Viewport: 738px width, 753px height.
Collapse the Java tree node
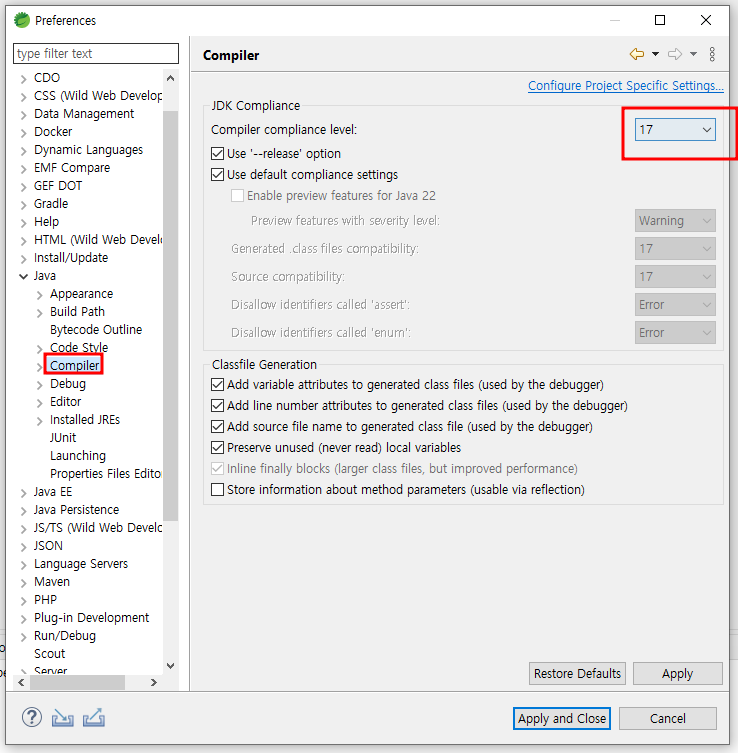coord(23,276)
